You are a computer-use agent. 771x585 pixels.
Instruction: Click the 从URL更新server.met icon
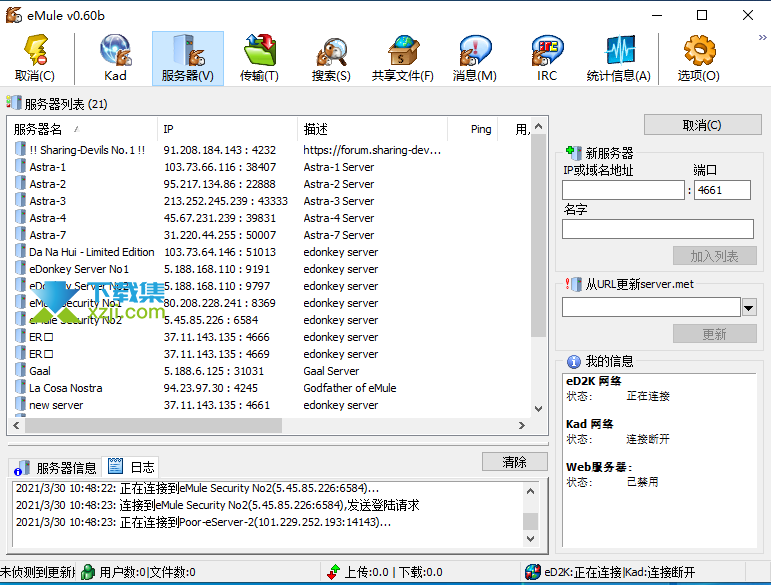click(x=573, y=284)
